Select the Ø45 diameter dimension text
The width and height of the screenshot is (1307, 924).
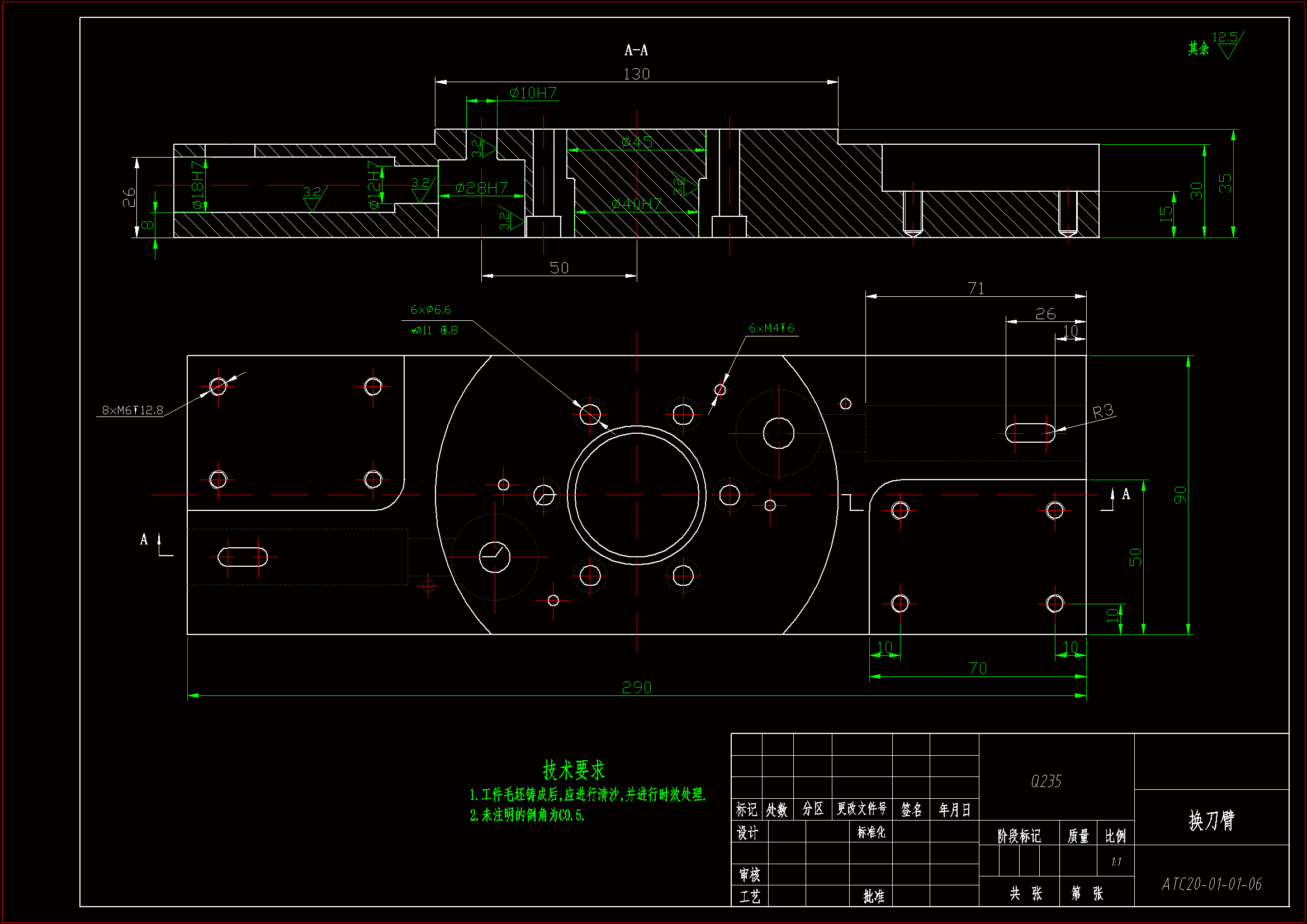pyautogui.click(x=637, y=143)
